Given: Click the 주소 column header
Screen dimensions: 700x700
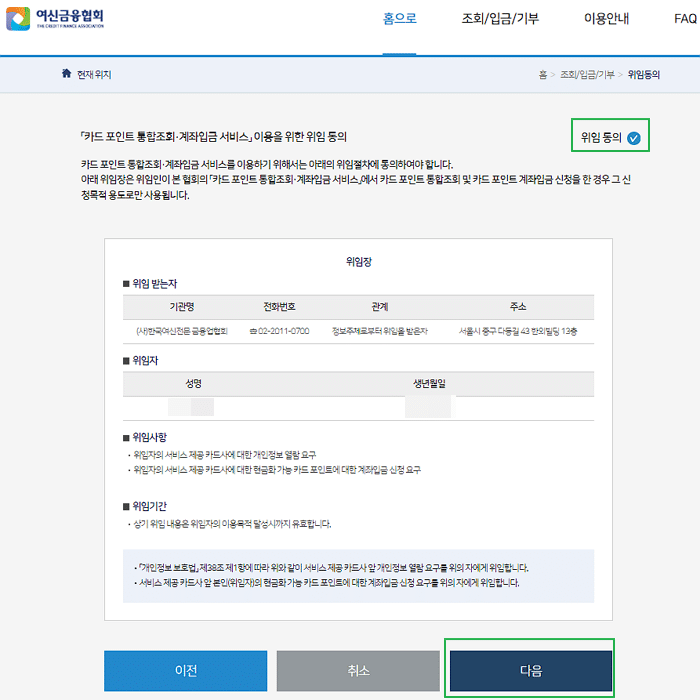Looking at the screenshot, I should (x=518, y=307).
